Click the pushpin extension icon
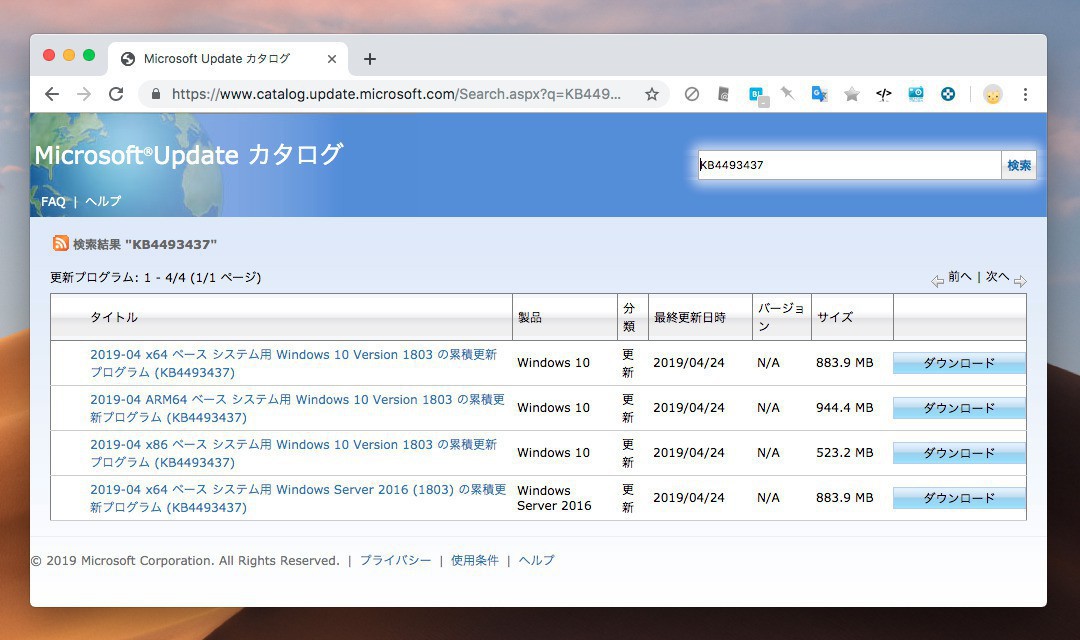The image size is (1080, 640). point(788,94)
